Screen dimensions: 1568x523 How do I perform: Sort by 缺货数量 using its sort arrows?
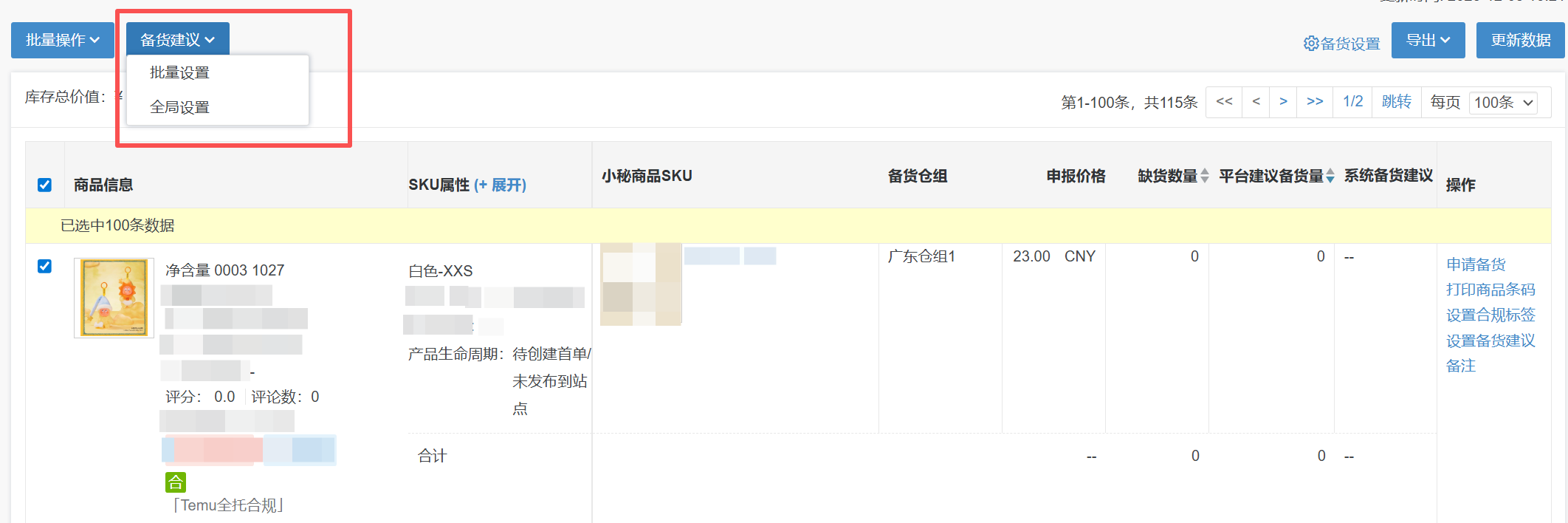pos(1206,177)
